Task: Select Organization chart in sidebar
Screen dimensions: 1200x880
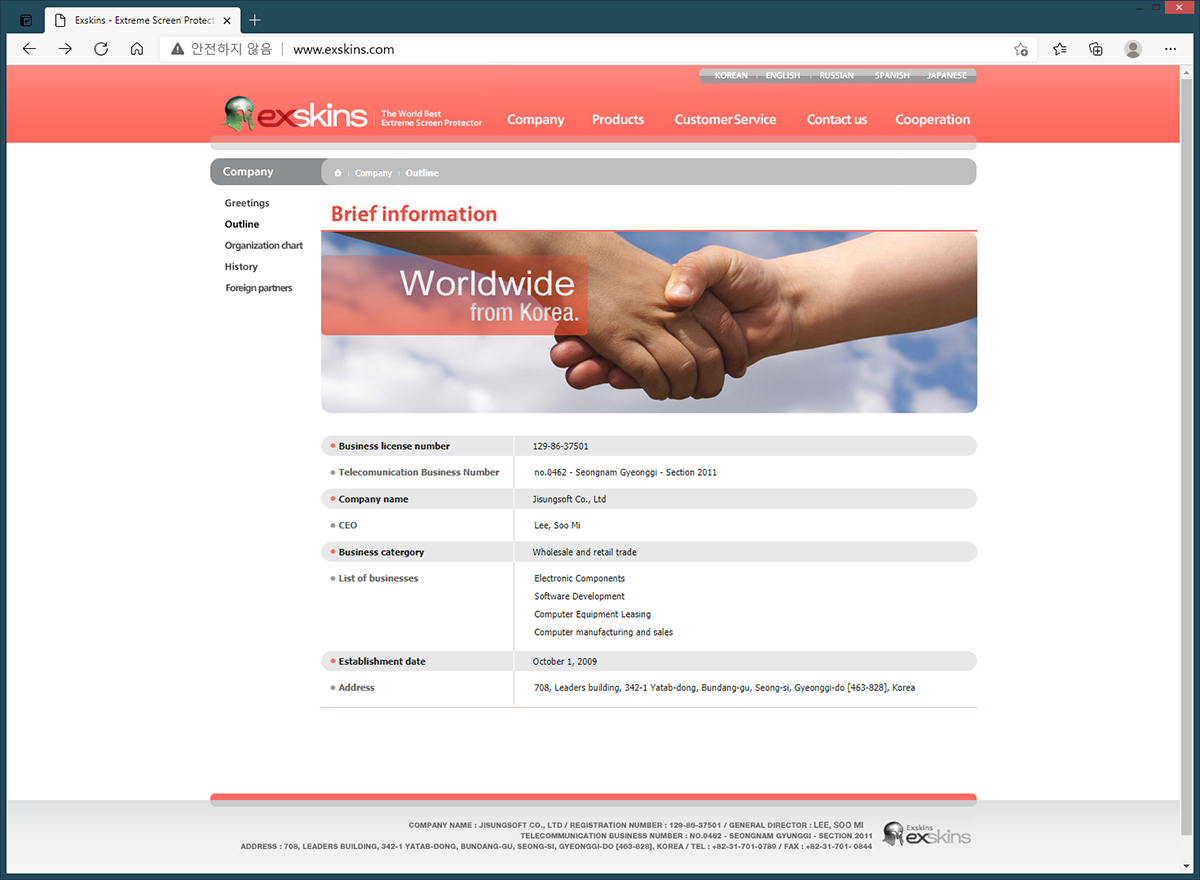Action: pos(263,246)
